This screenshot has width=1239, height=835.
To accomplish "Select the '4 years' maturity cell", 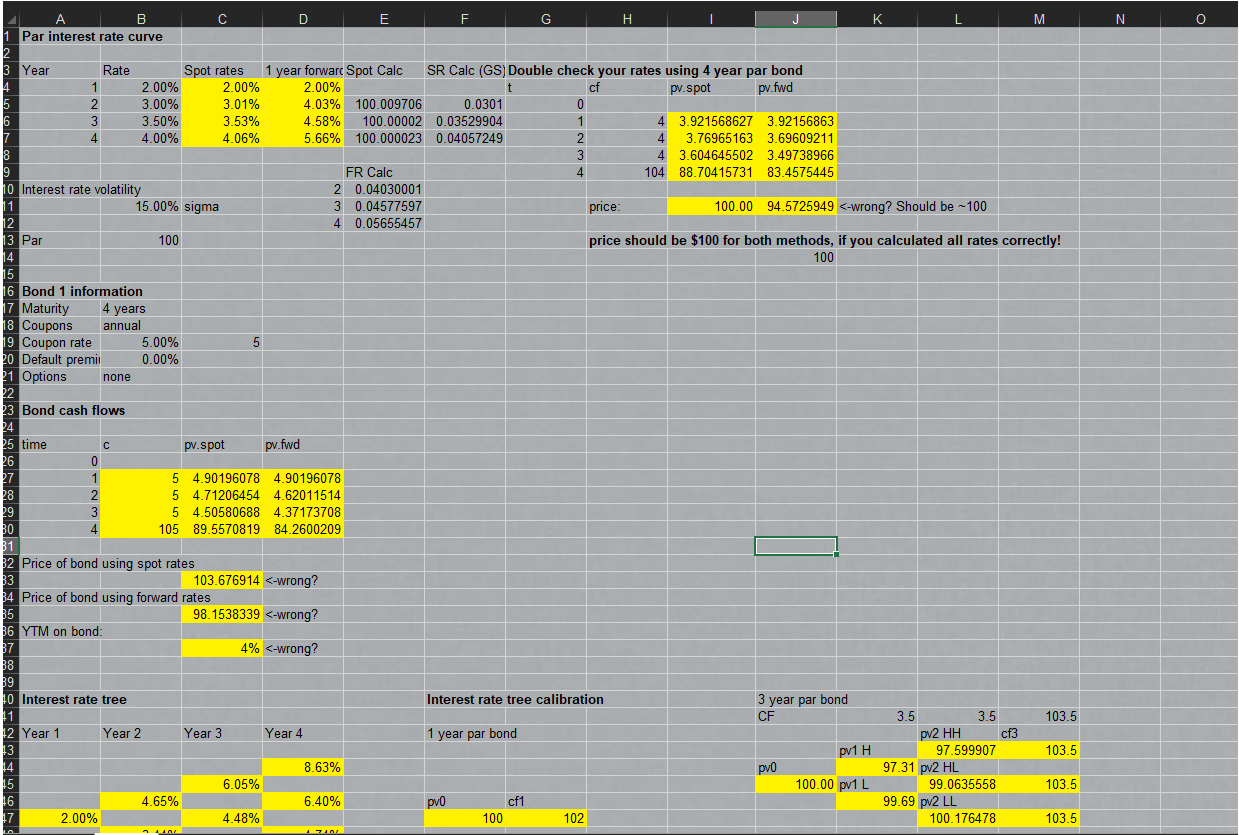I will (141, 308).
